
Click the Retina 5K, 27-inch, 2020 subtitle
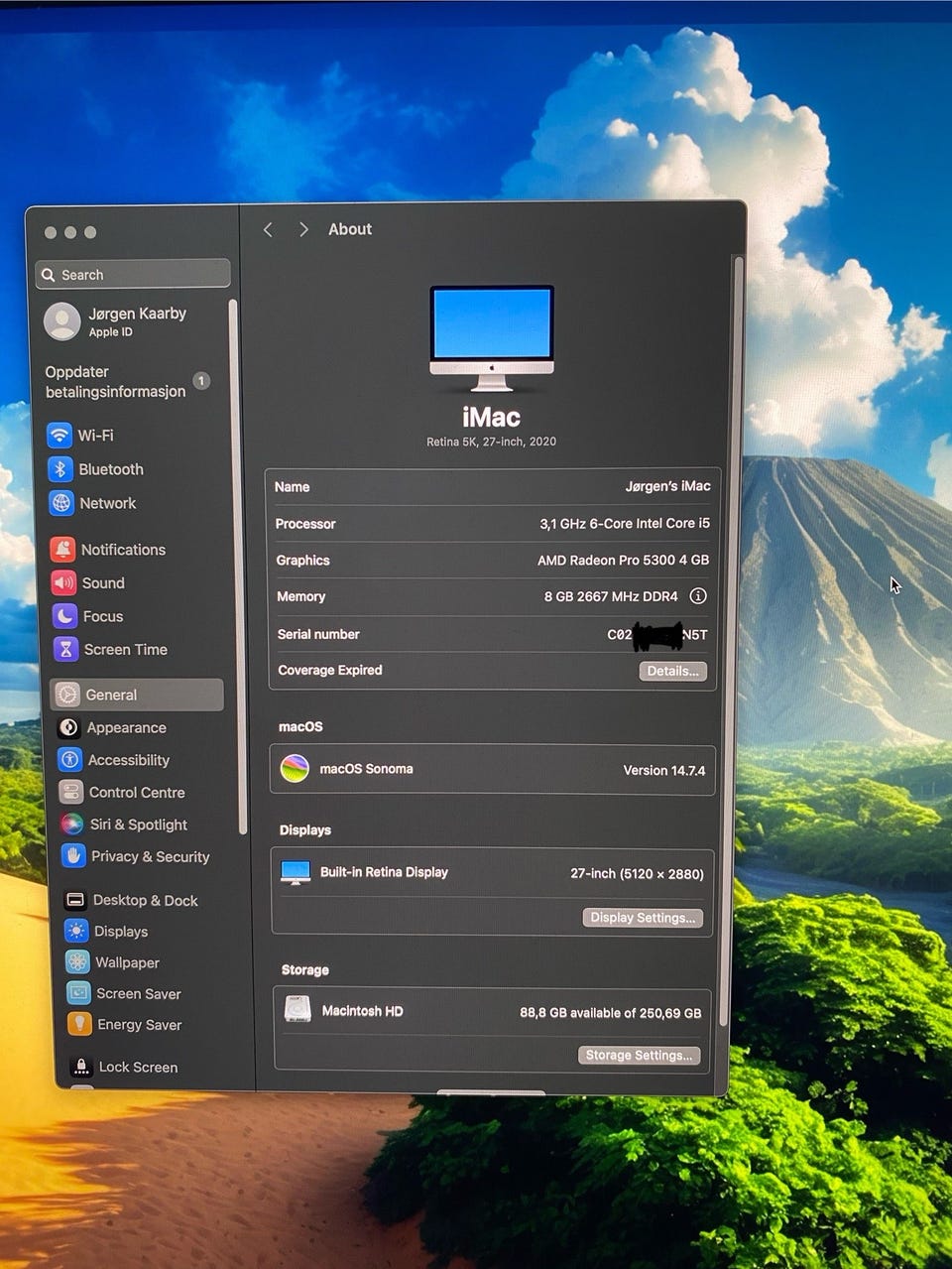click(491, 442)
